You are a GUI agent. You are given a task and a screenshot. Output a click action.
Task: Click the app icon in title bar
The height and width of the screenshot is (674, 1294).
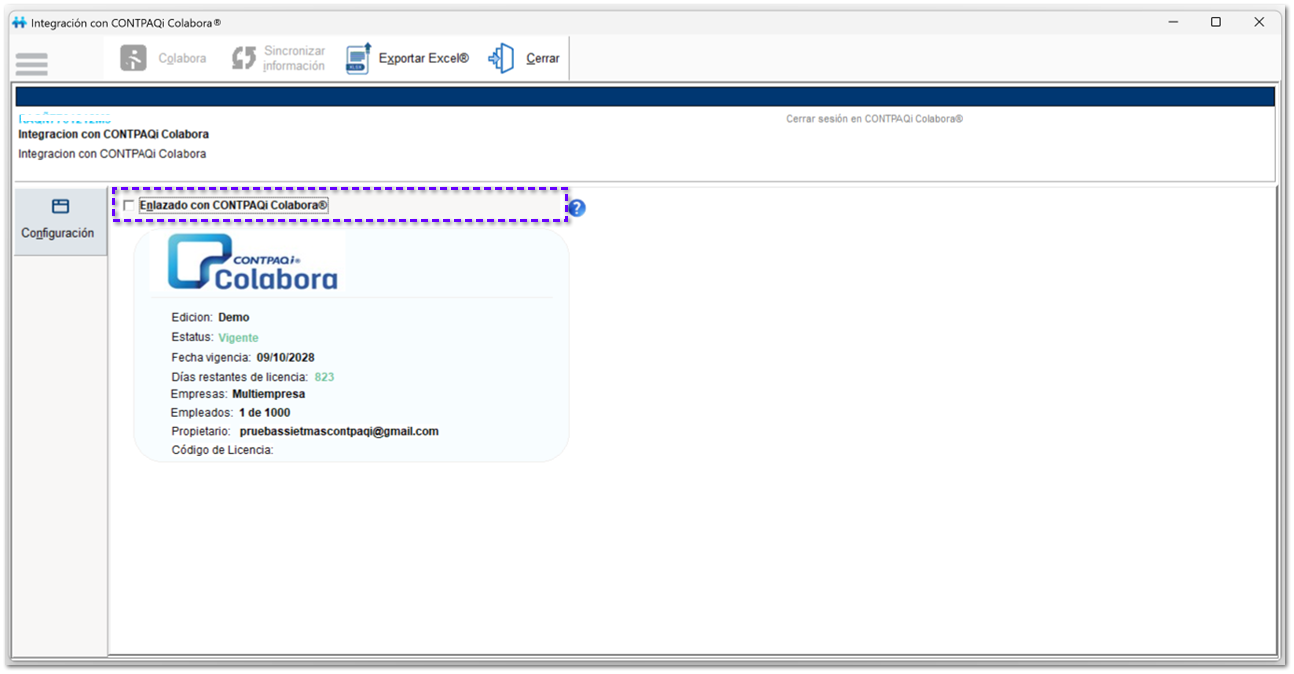(x=19, y=22)
